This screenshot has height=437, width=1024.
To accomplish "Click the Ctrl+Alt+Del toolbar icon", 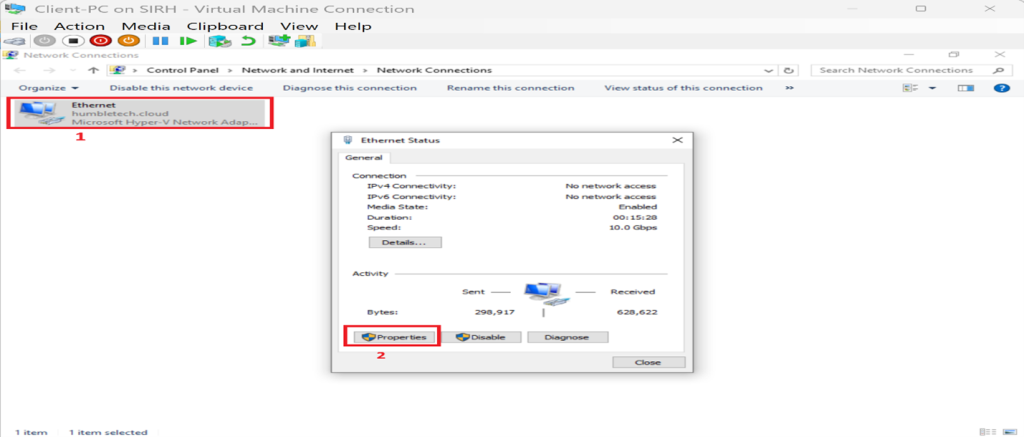I will click(15, 41).
